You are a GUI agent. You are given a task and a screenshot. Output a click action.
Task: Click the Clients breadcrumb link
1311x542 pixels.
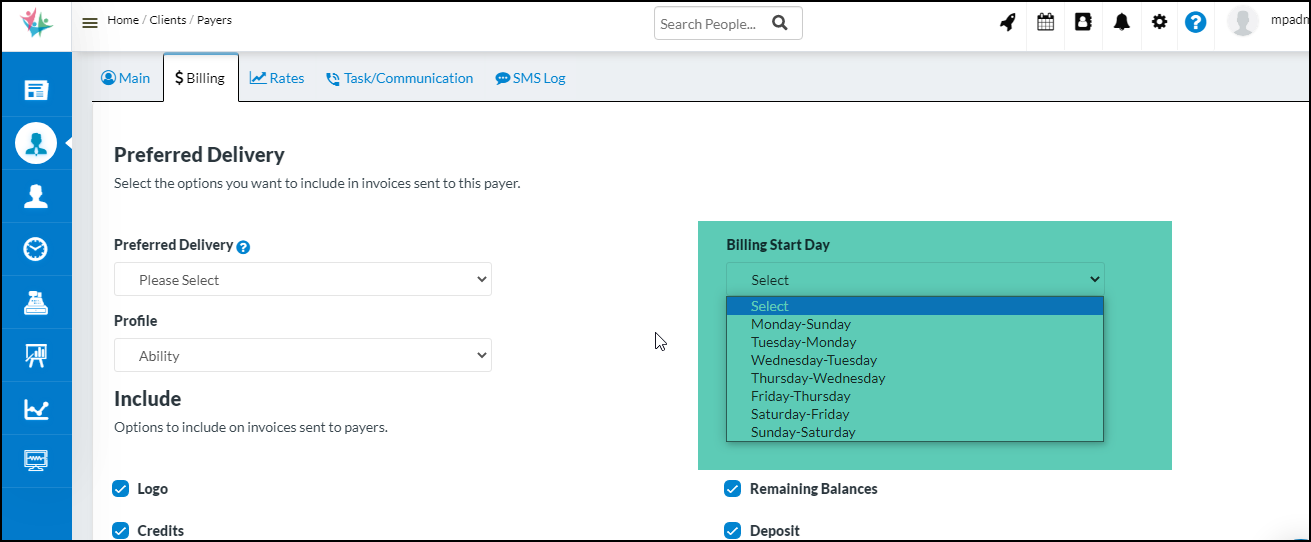coord(167,20)
